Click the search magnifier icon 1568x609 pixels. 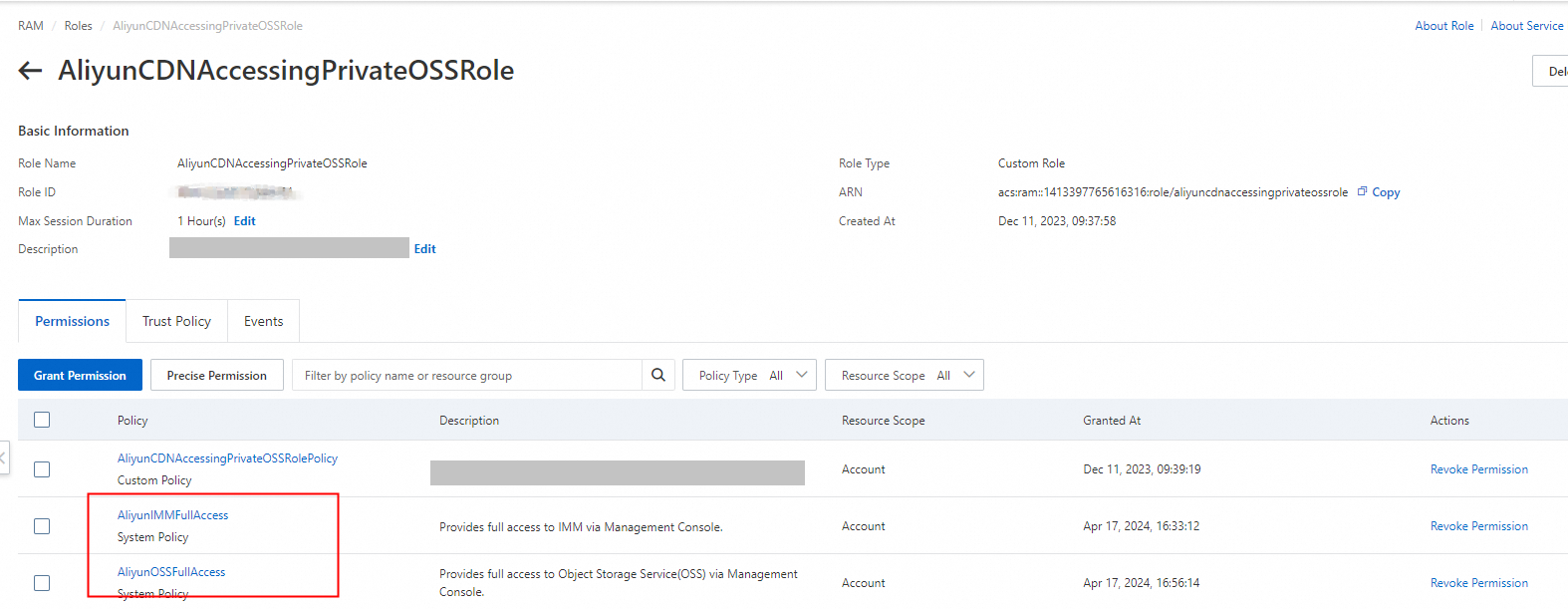click(657, 375)
